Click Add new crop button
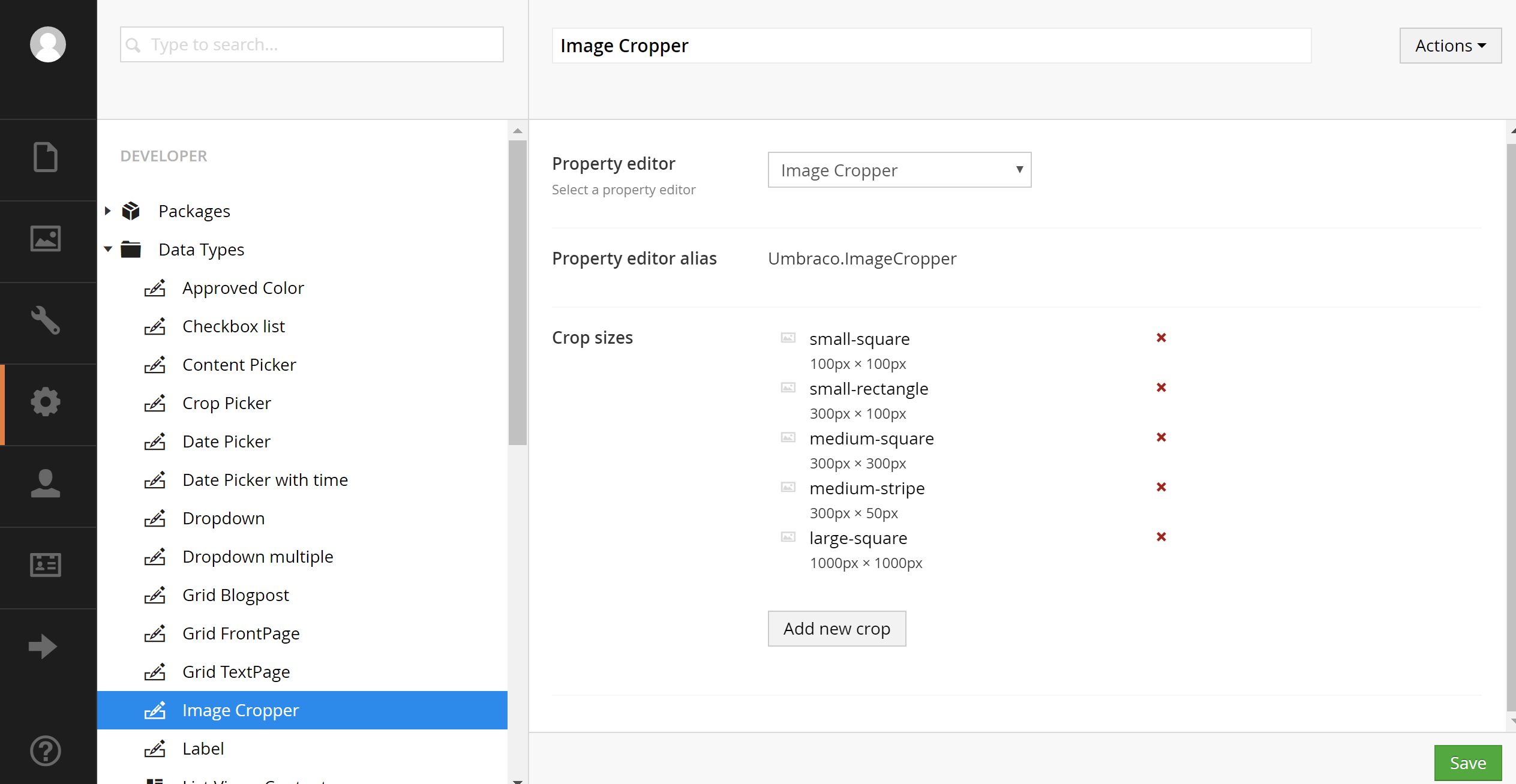Screen dimensions: 1516x784 pyautogui.click(x=836, y=629)
